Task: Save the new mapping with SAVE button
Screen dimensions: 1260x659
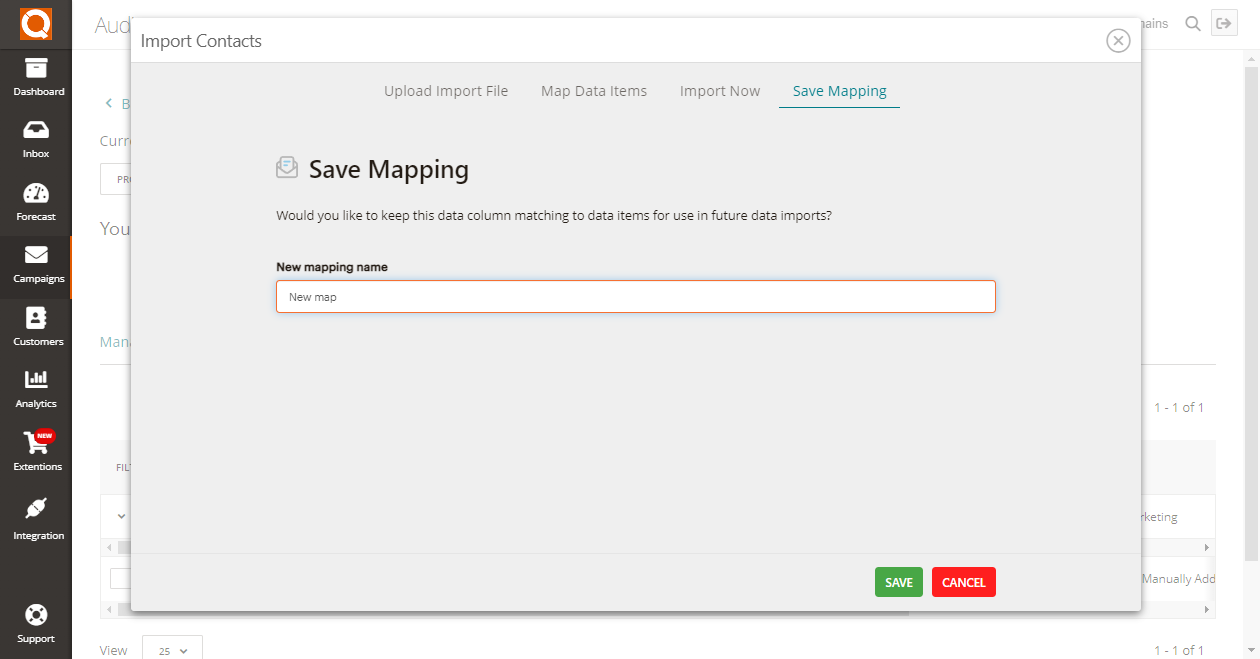Action: [x=898, y=581]
